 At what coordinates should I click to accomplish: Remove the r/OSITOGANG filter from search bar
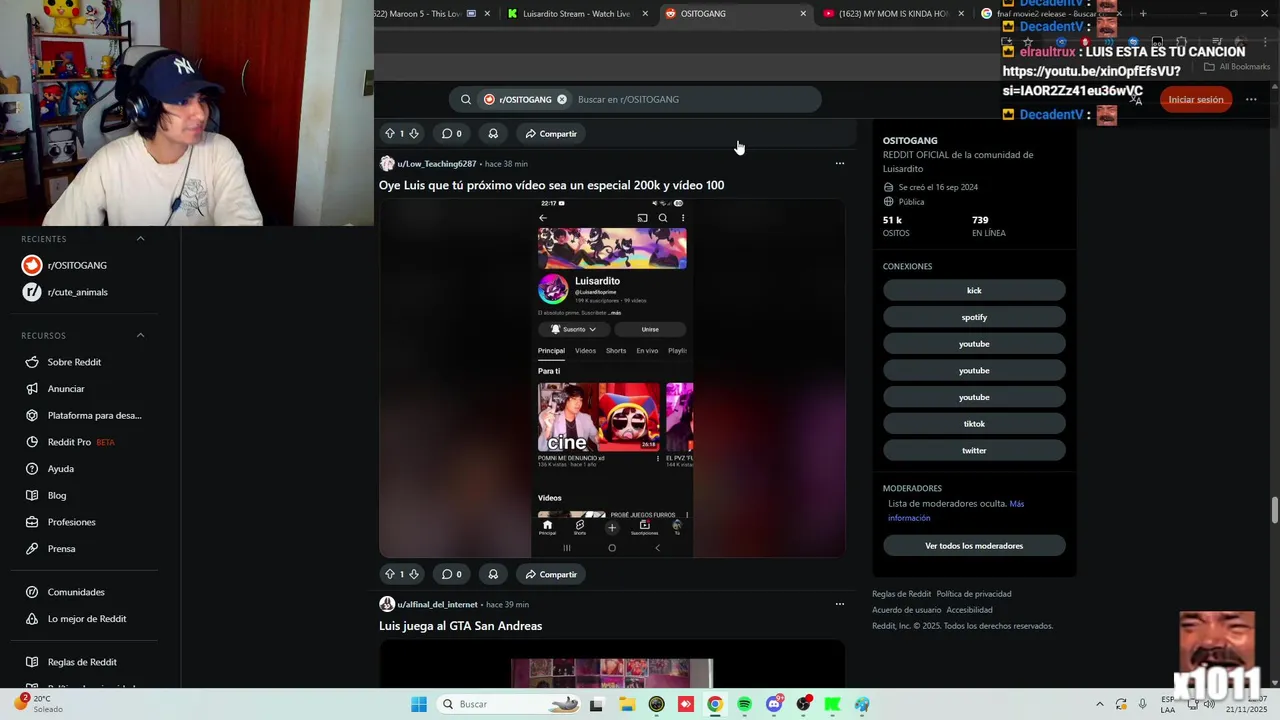pyautogui.click(x=562, y=99)
